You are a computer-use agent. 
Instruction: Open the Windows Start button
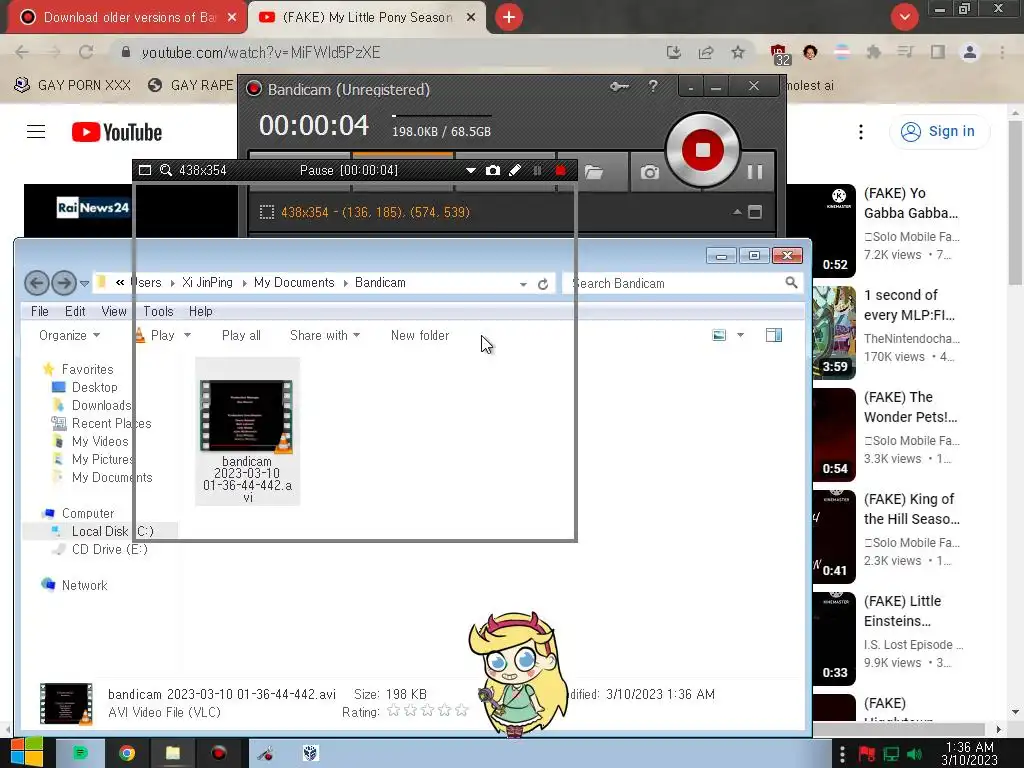[x=27, y=753]
